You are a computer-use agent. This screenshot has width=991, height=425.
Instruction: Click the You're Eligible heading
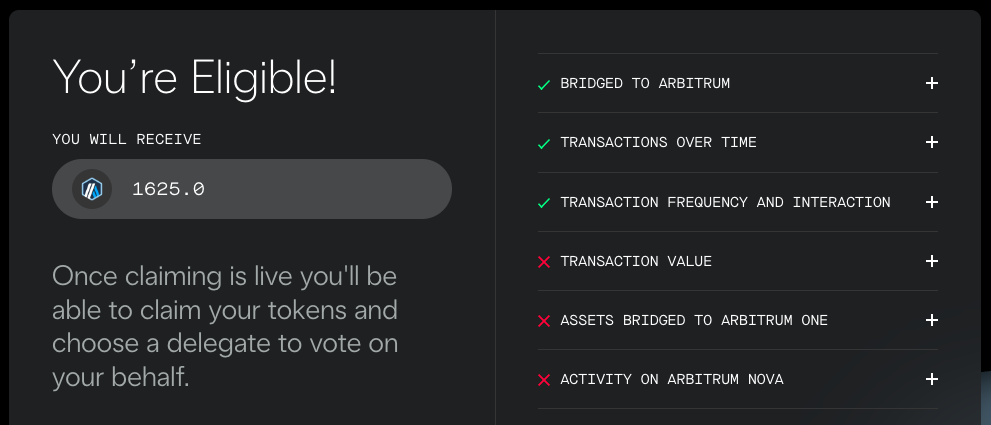[195, 78]
